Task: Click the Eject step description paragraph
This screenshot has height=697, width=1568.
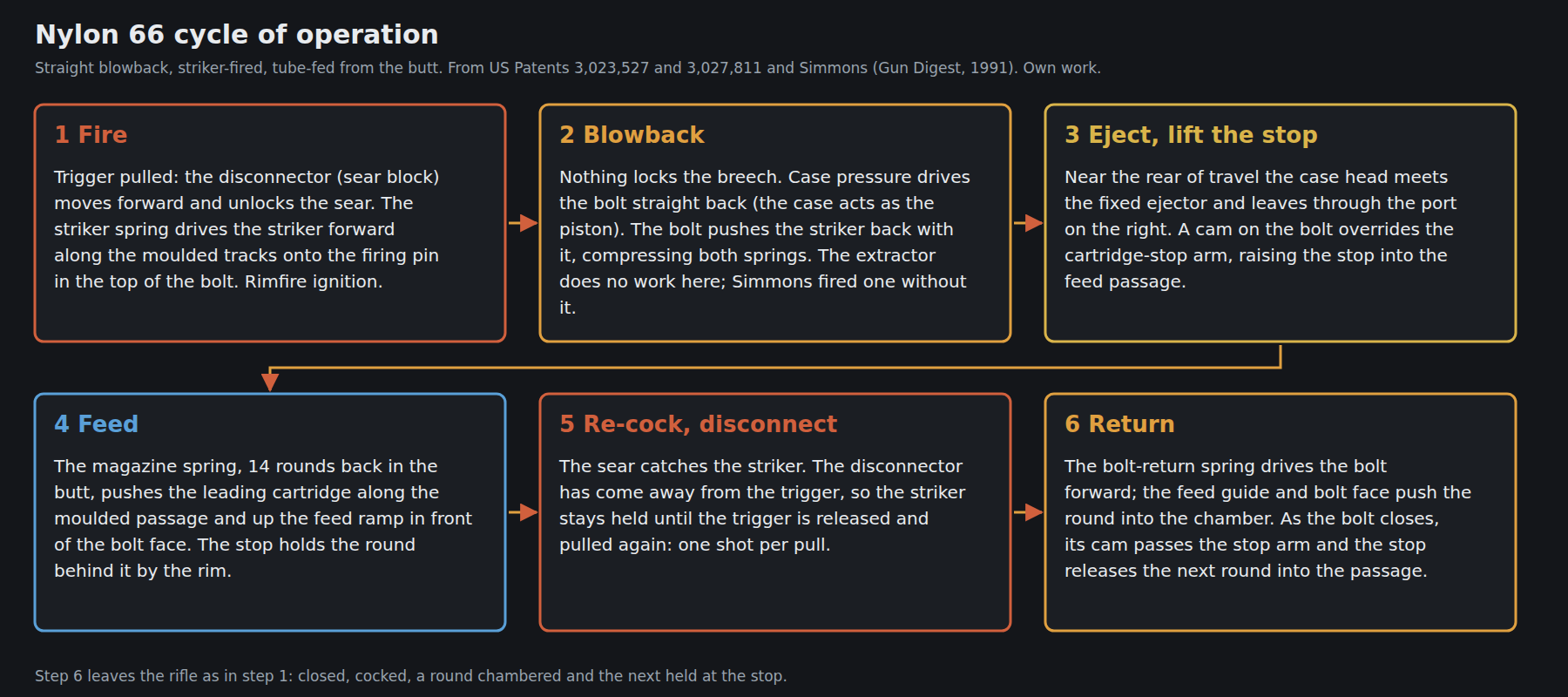Action: [x=1260, y=229]
